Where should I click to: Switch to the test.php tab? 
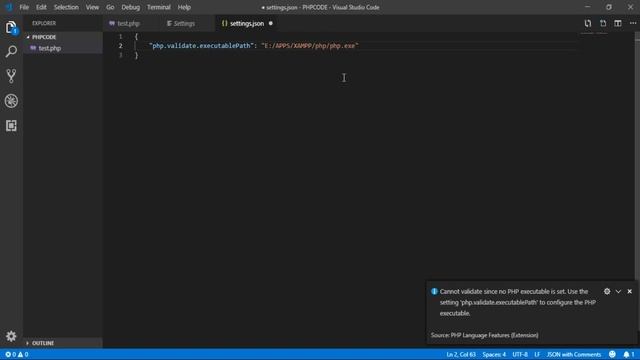tap(128, 24)
